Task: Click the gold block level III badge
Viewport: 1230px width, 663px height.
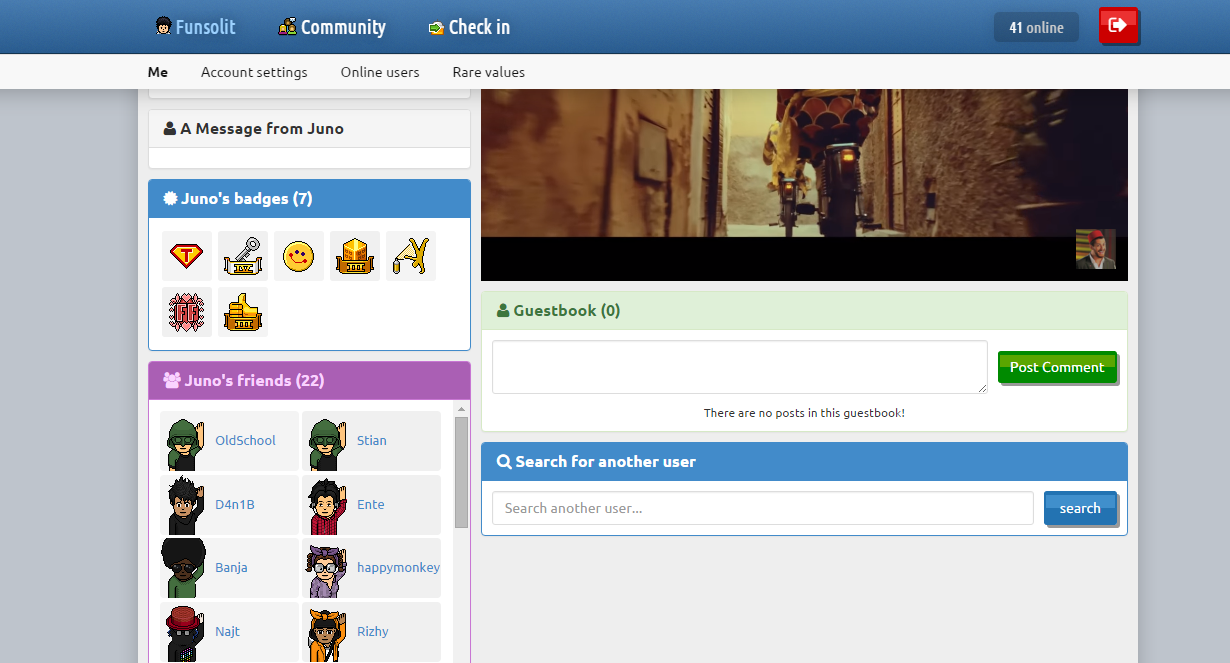Action: pos(355,256)
